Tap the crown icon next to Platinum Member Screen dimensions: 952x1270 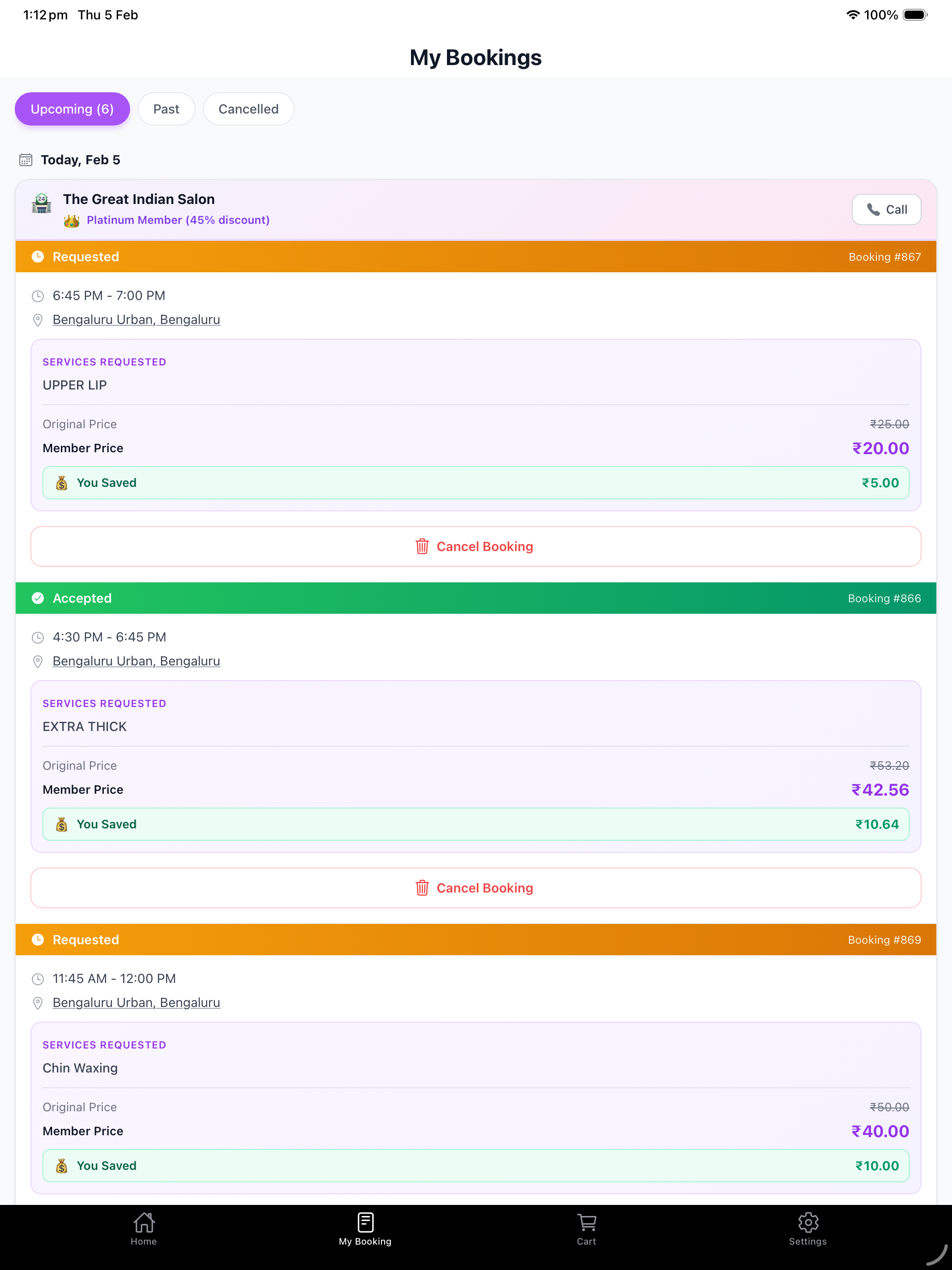click(72, 221)
